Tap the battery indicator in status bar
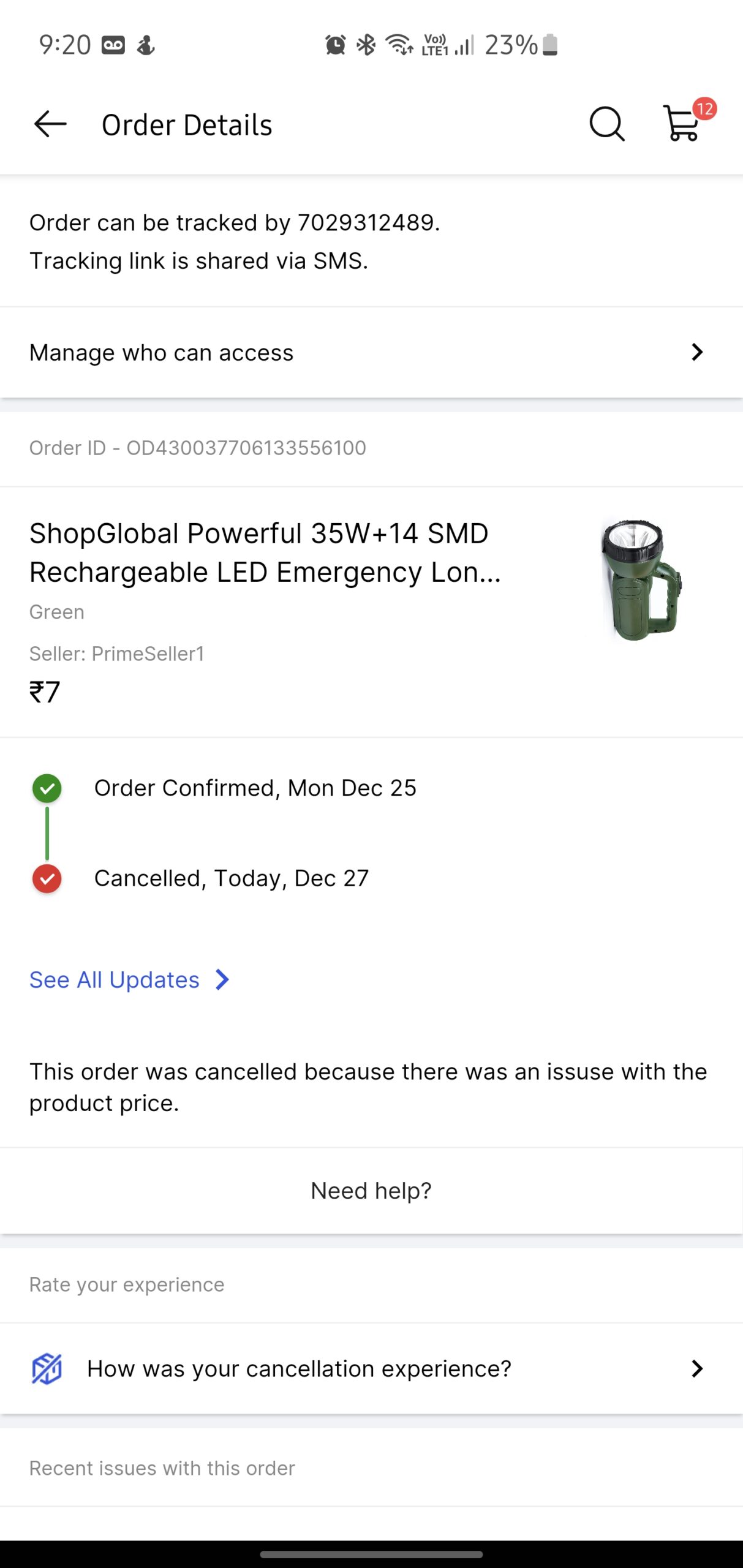The height and width of the screenshot is (1568, 743). click(550, 45)
